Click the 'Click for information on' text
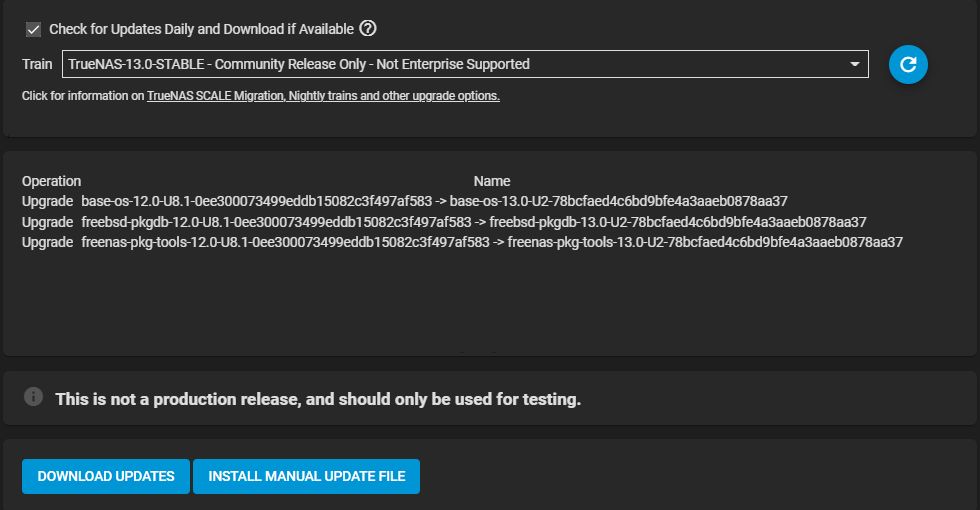Screen dimensions: 980x510 click(x=83, y=96)
